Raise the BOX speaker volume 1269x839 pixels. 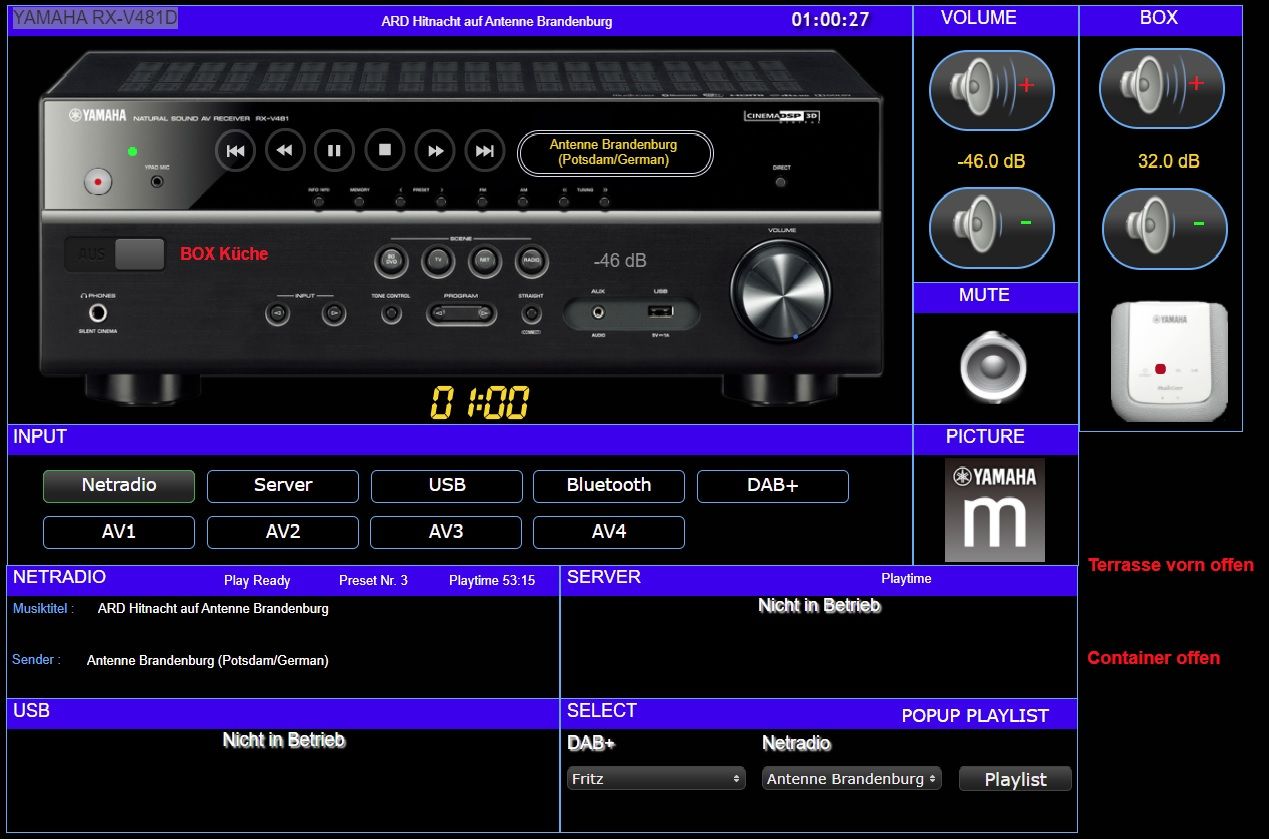1161,88
